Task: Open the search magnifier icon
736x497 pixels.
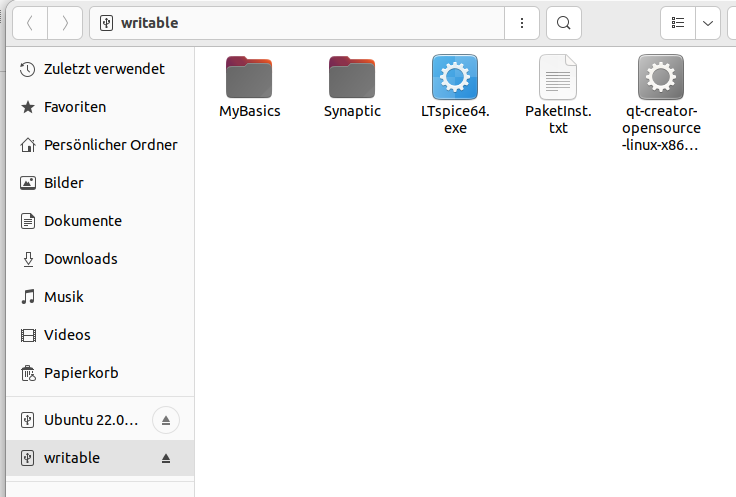Action: point(564,23)
